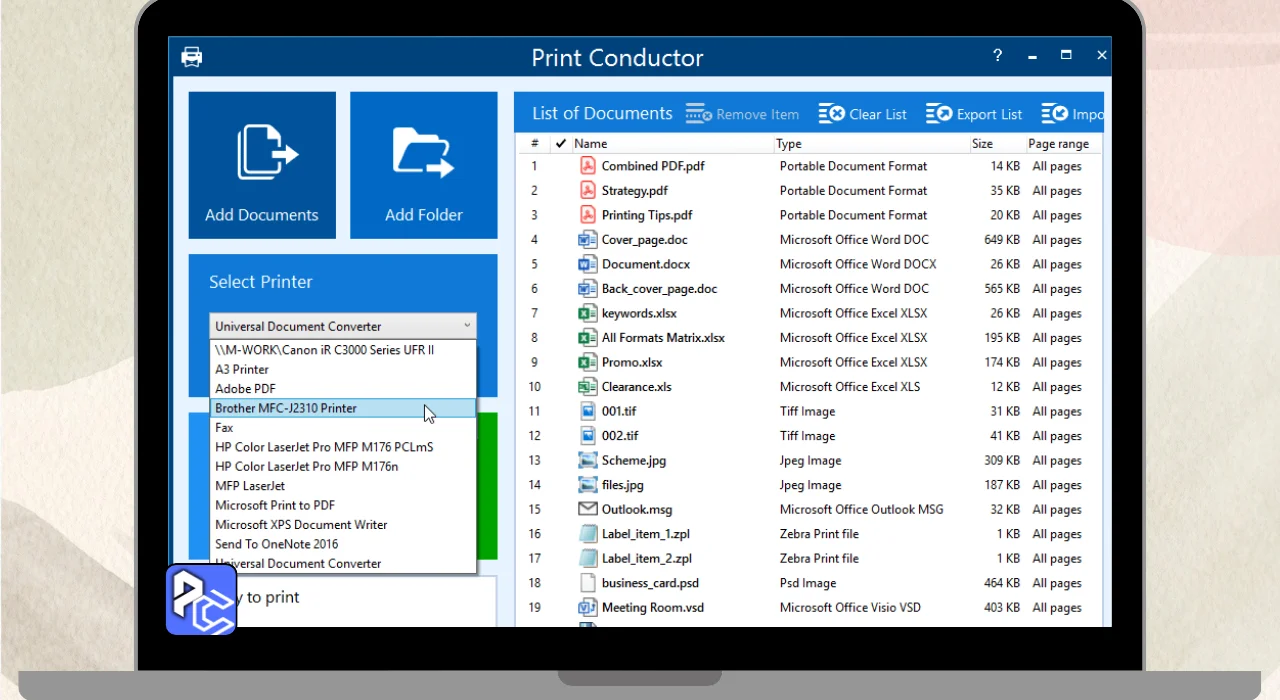Viewport: 1280px width, 700px height.
Task: Click the Add Documents icon tile
Action: pyautogui.click(x=262, y=165)
